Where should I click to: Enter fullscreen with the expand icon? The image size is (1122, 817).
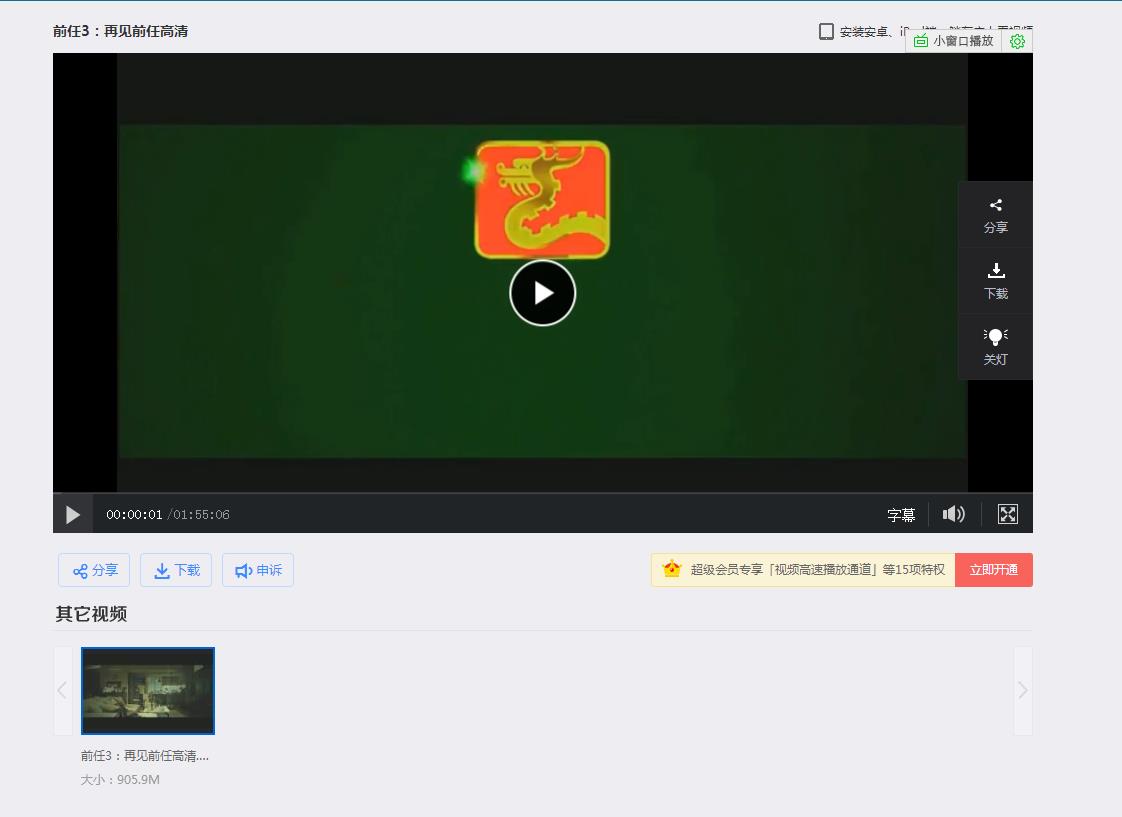pos(1008,514)
